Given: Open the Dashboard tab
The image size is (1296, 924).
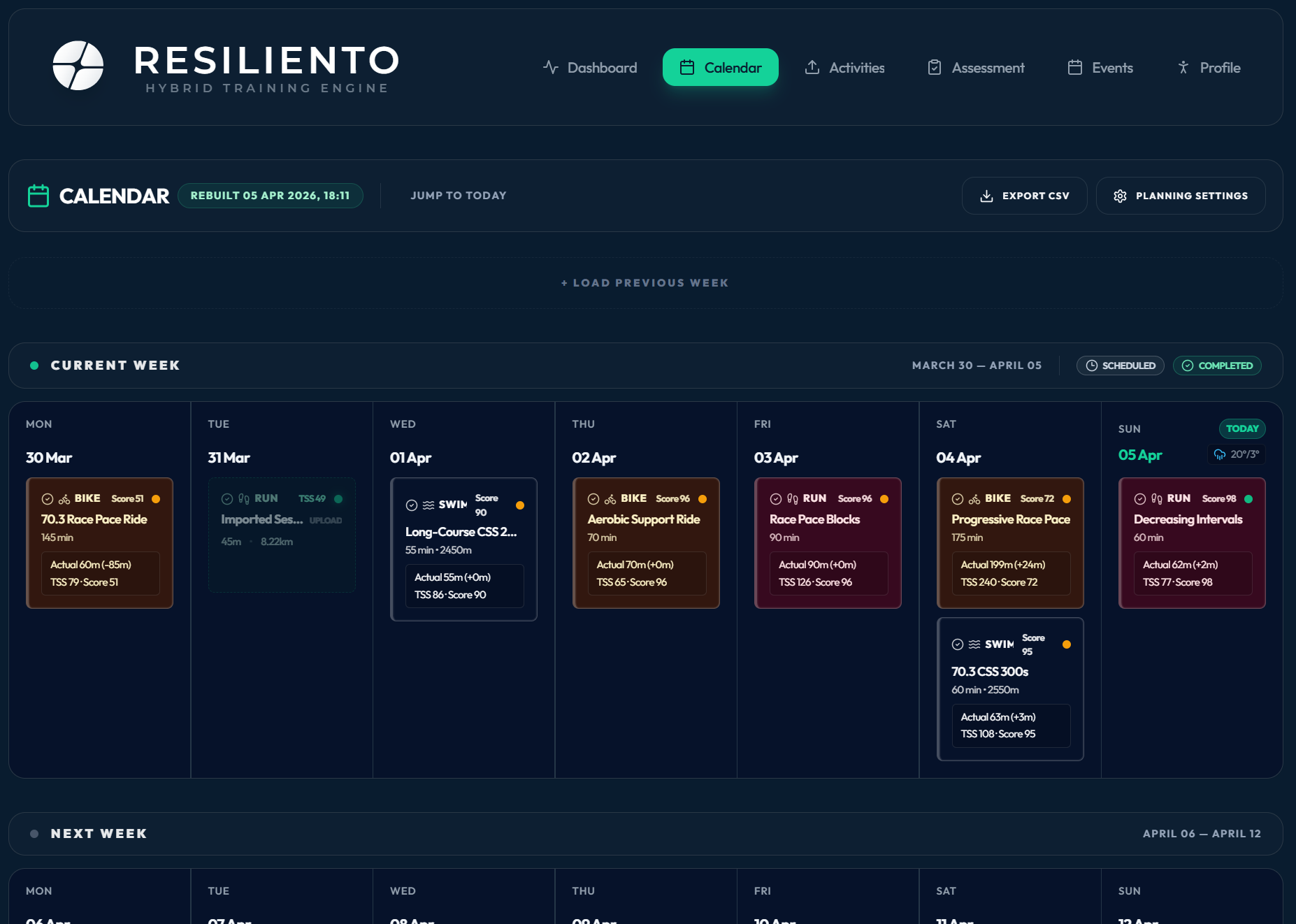Looking at the screenshot, I should (x=590, y=68).
